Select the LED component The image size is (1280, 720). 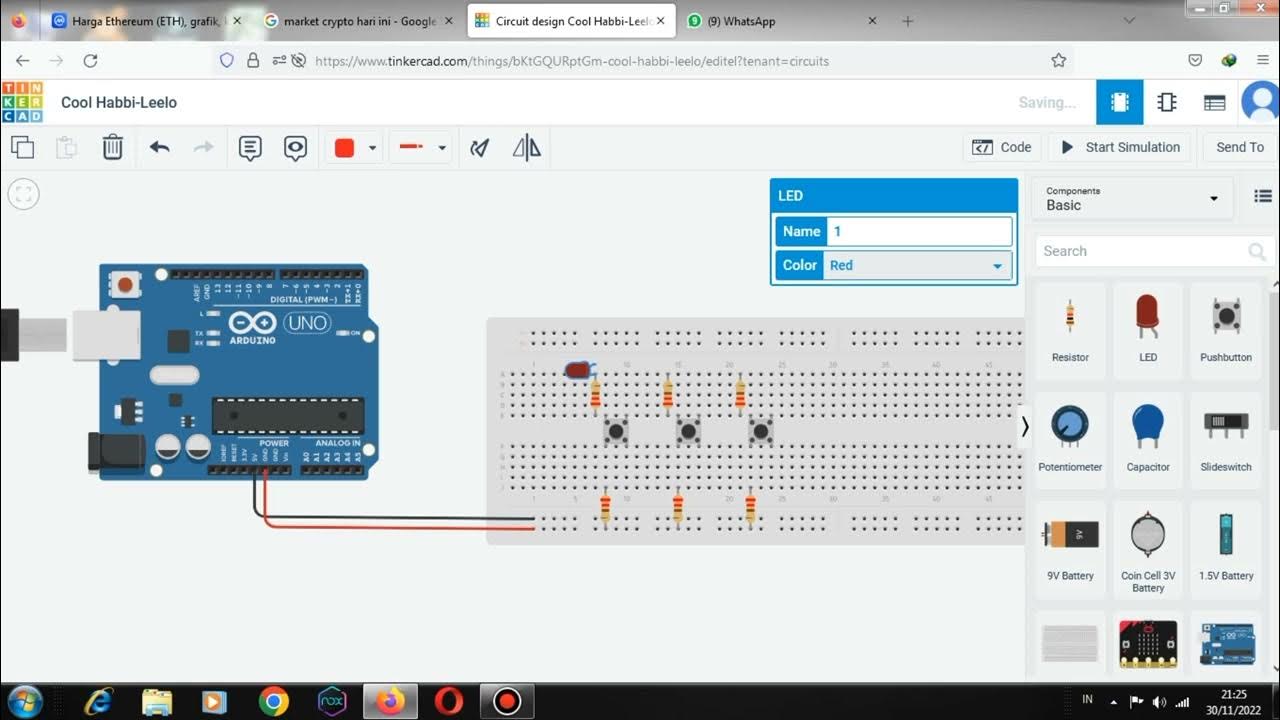[1148, 330]
